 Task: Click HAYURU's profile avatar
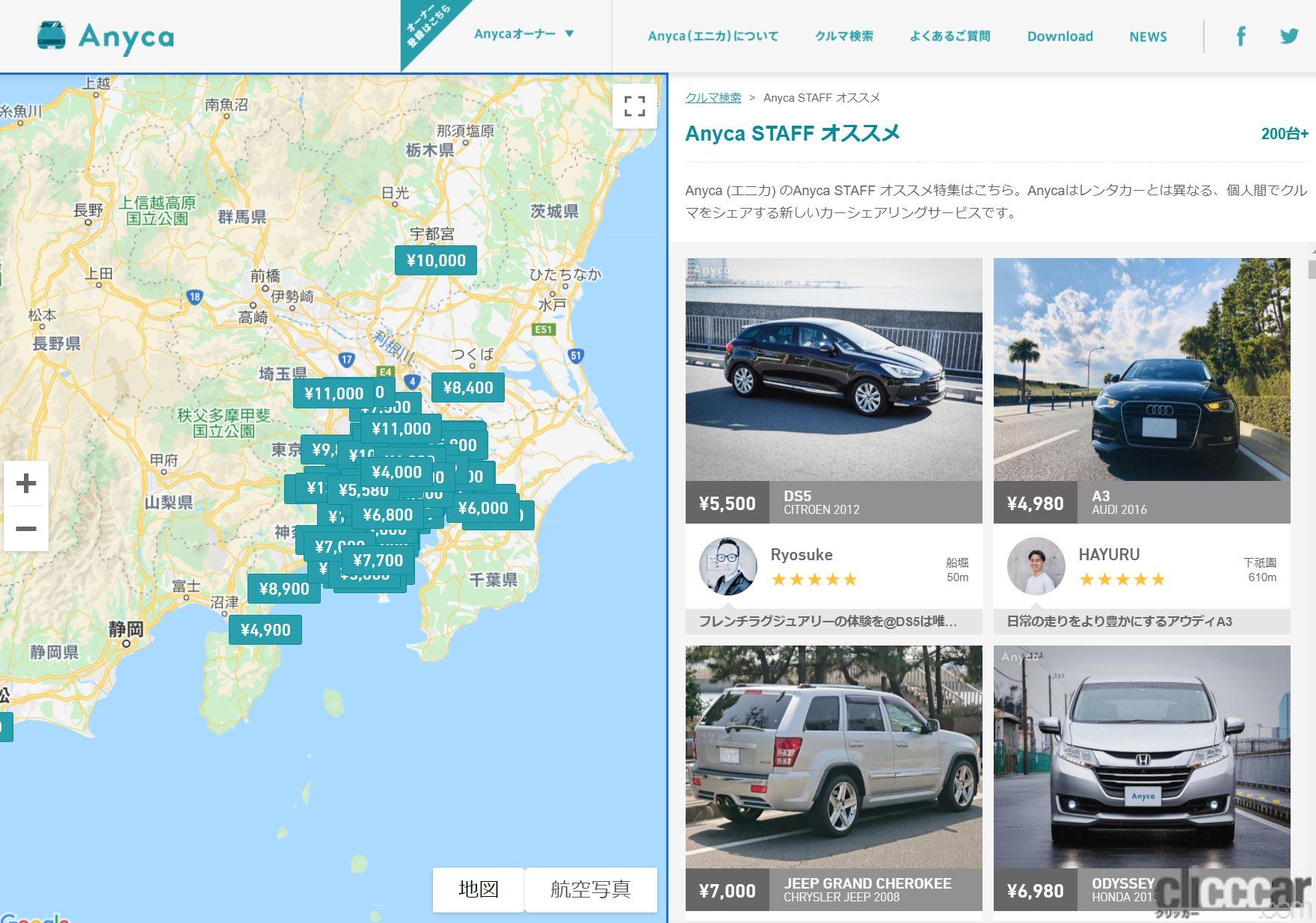1036,566
